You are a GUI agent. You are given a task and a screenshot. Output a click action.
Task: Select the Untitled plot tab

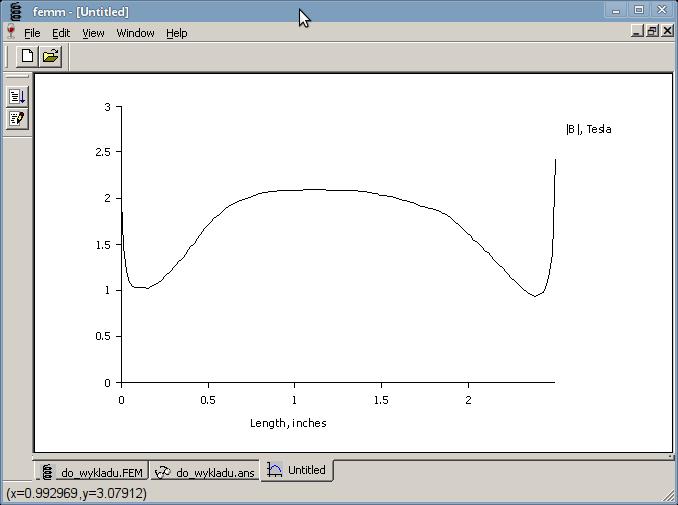297,470
